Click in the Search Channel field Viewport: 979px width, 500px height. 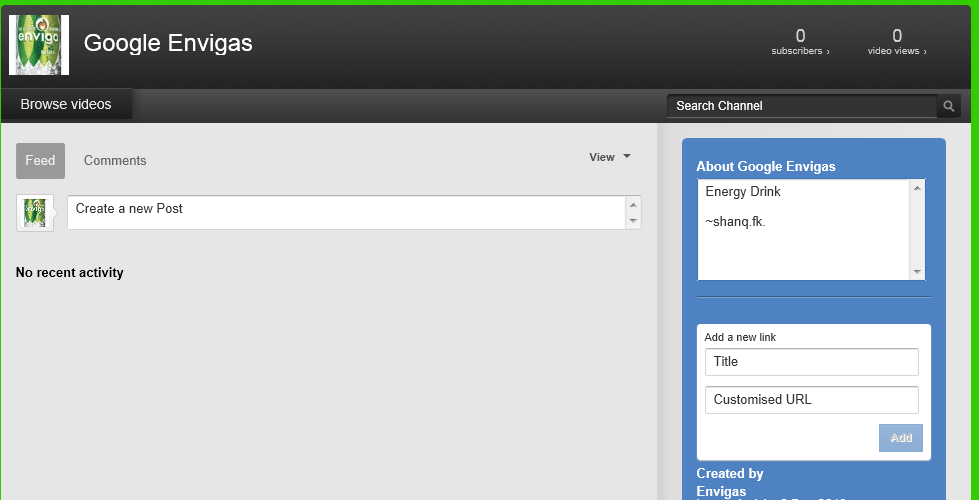(x=802, y=106)
